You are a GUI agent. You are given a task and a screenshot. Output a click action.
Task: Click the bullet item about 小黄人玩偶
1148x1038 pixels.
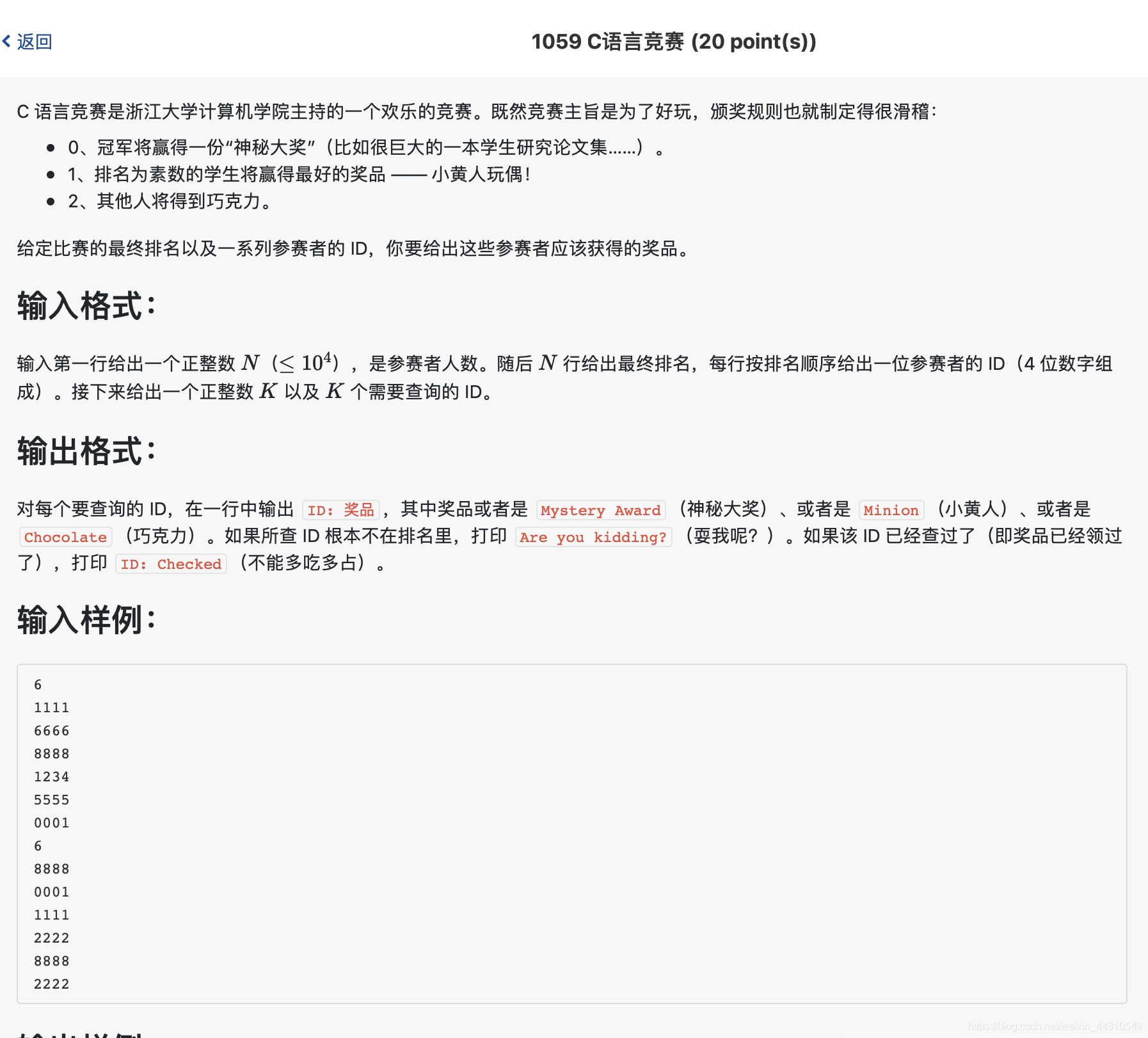click(x=299, y=175)
